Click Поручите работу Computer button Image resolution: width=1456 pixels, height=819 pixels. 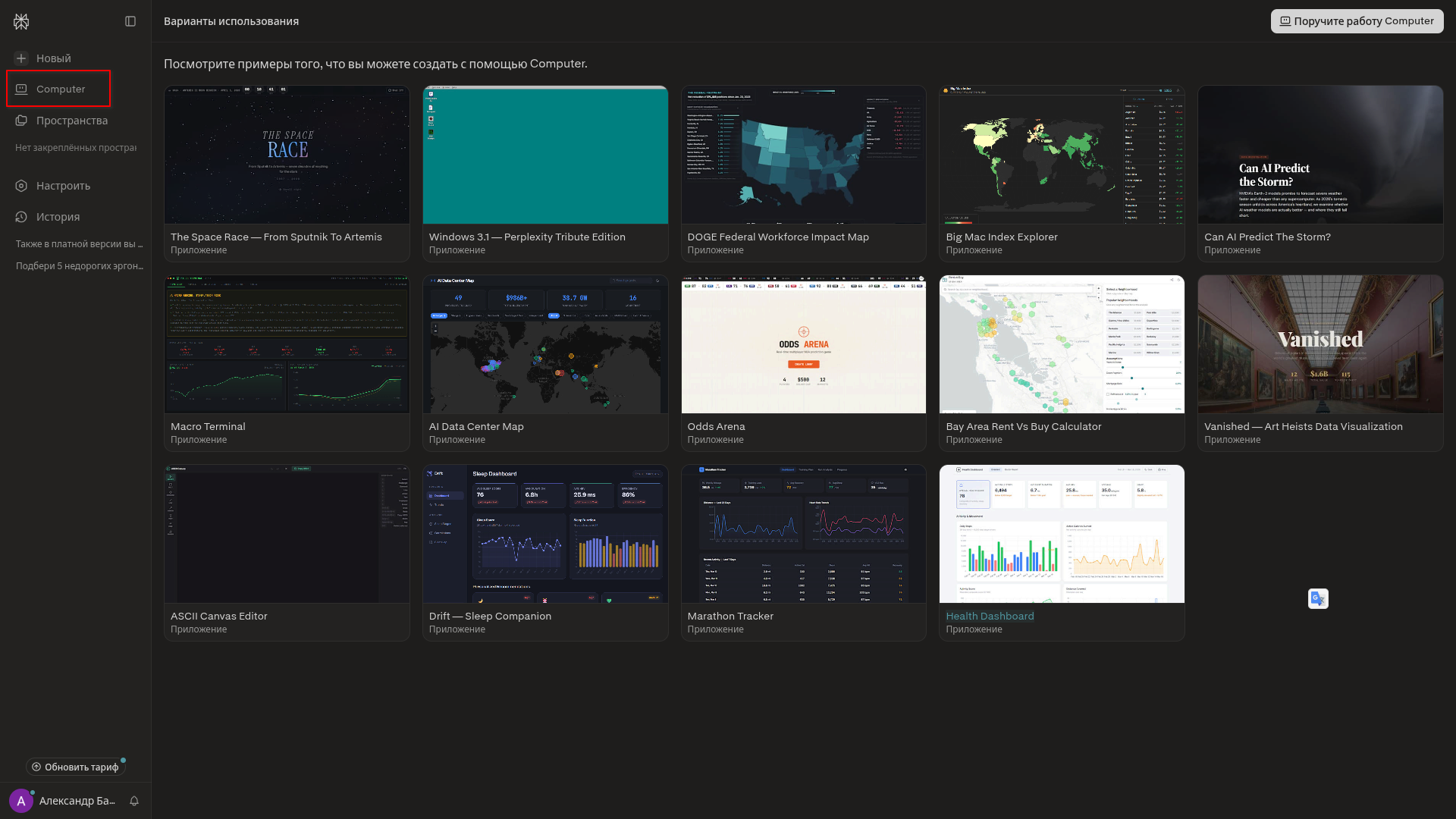tap(1357, 21)
